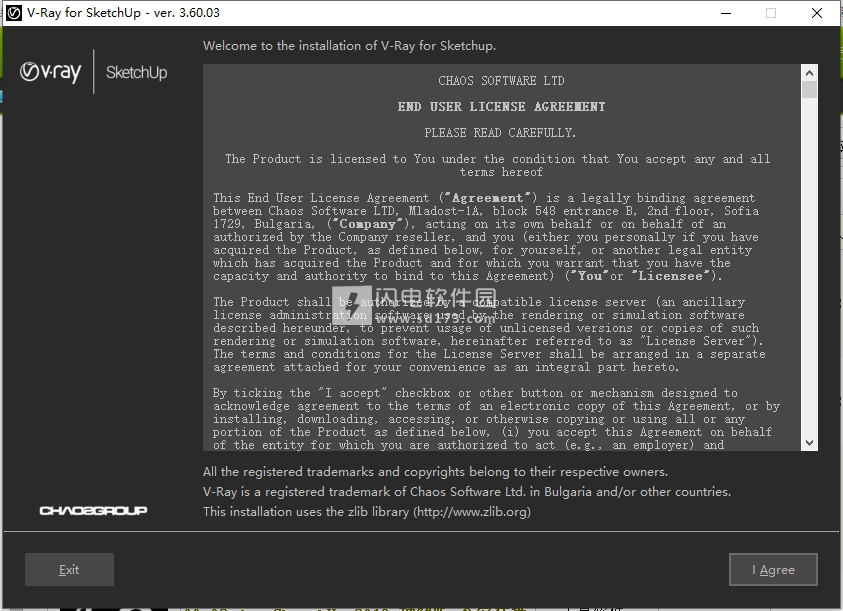Viewport: 843px width, 611px height.
Task: Click the license scrollbar down arrow
Action: coord(809,443)
